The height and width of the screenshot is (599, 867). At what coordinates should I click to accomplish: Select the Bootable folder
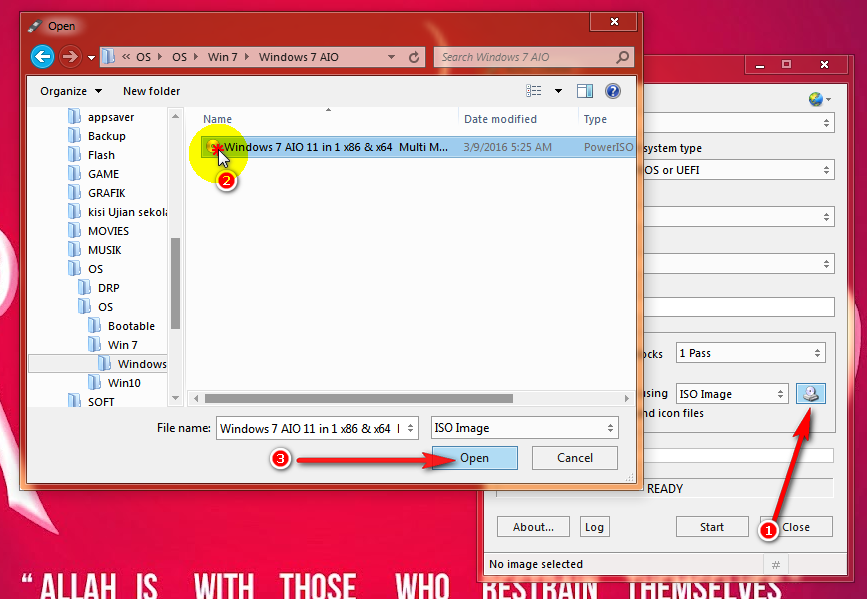point(131,326)
